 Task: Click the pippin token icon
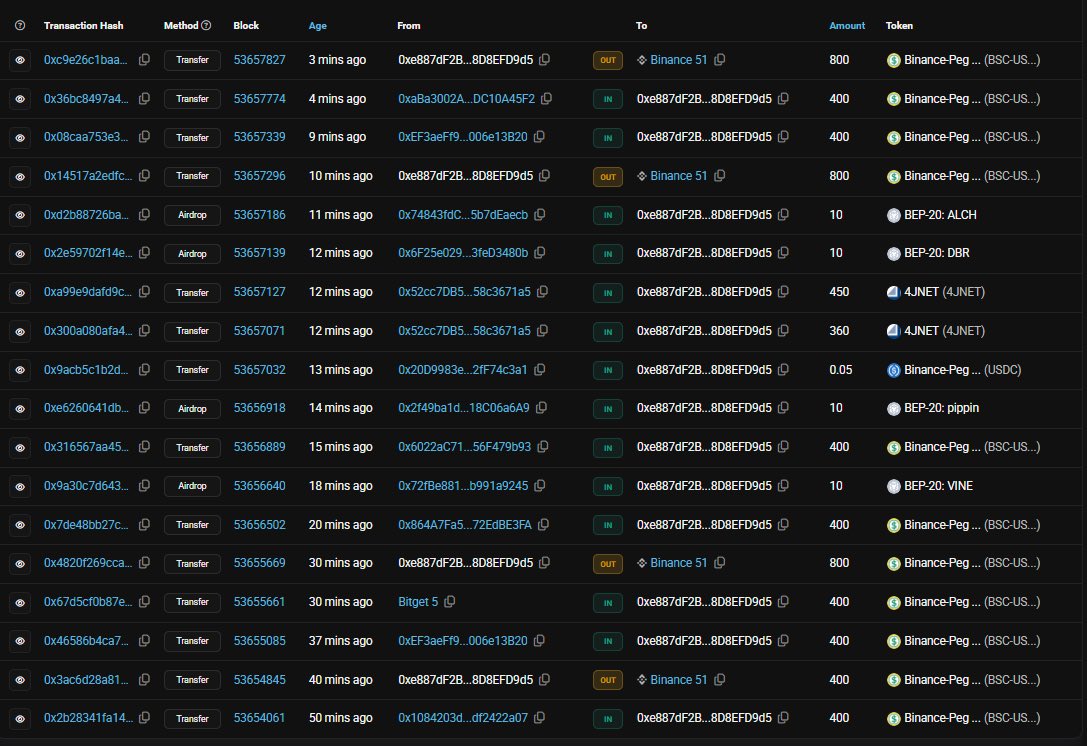pyautogui.click(x=894, y=408)
